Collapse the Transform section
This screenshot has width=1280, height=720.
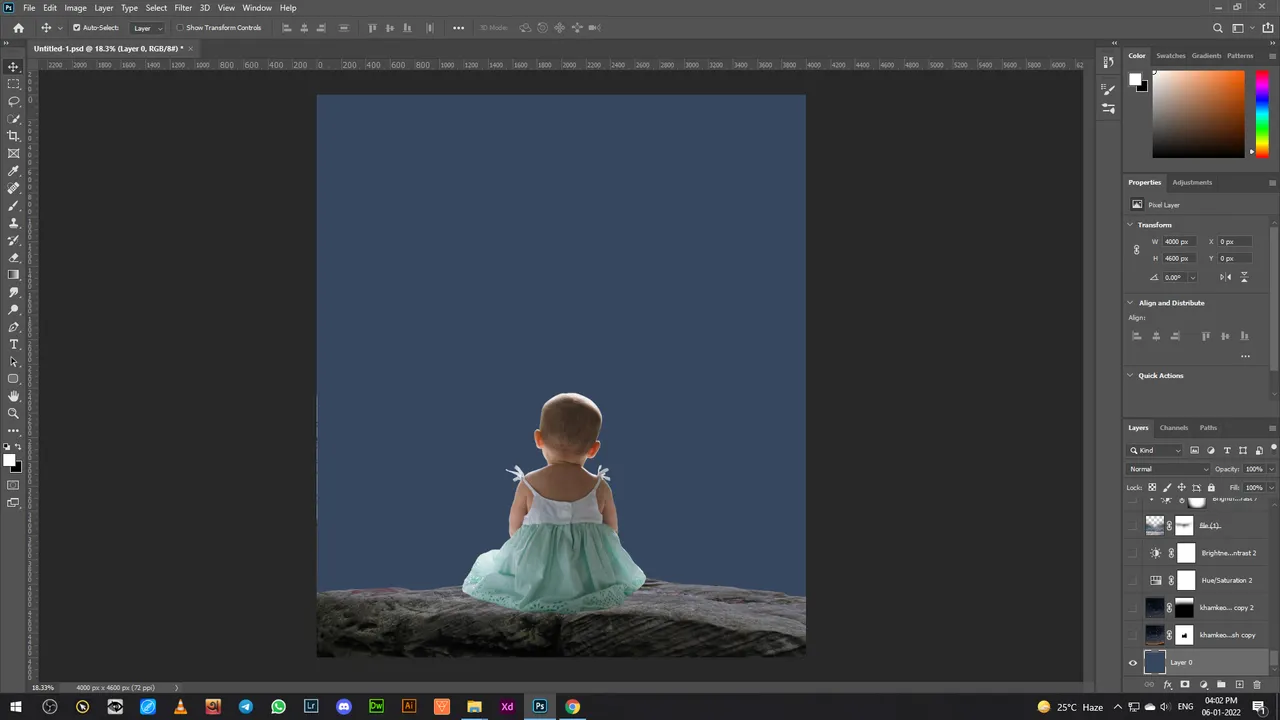point(1131,225)
